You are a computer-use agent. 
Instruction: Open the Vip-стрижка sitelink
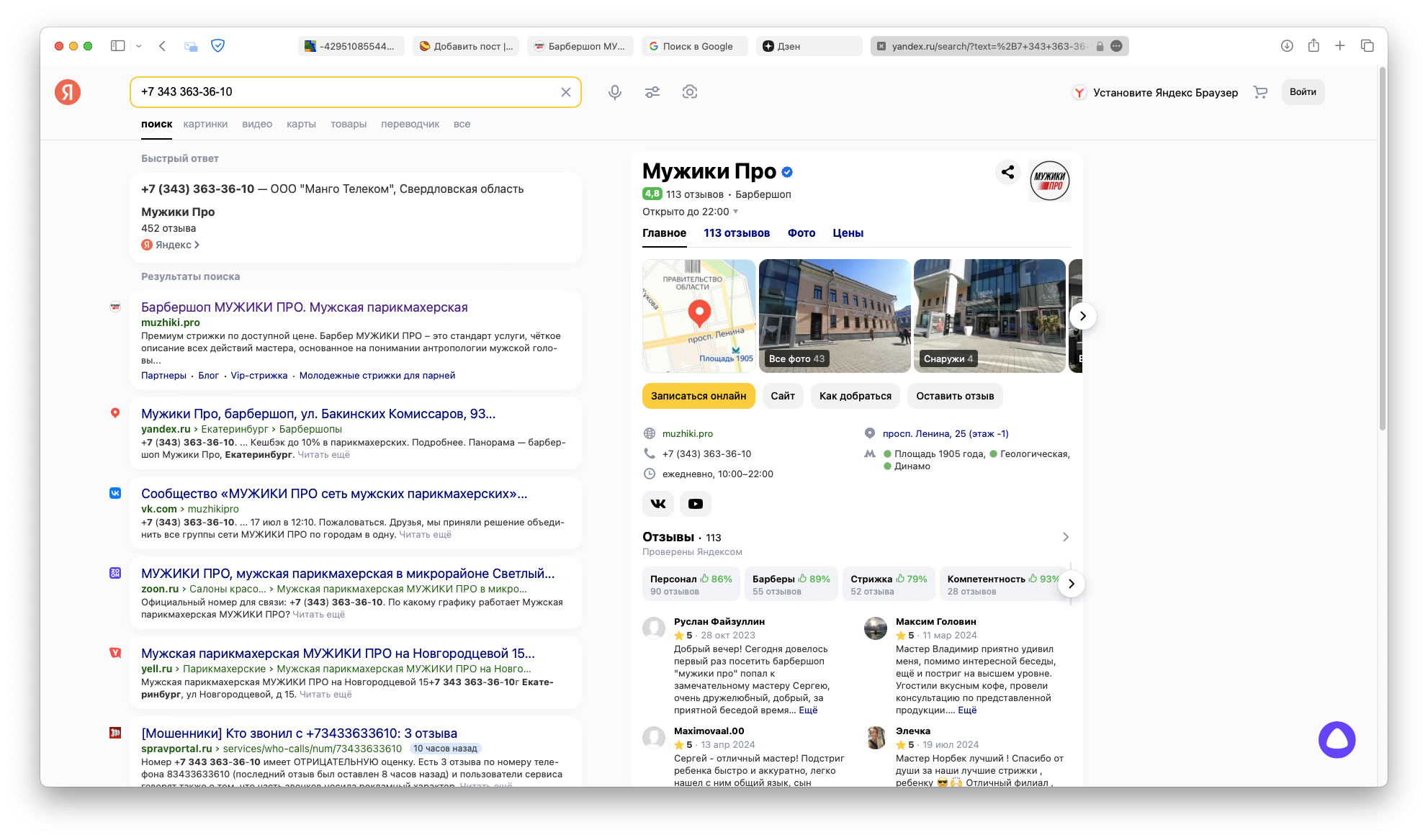pos(259,376)
